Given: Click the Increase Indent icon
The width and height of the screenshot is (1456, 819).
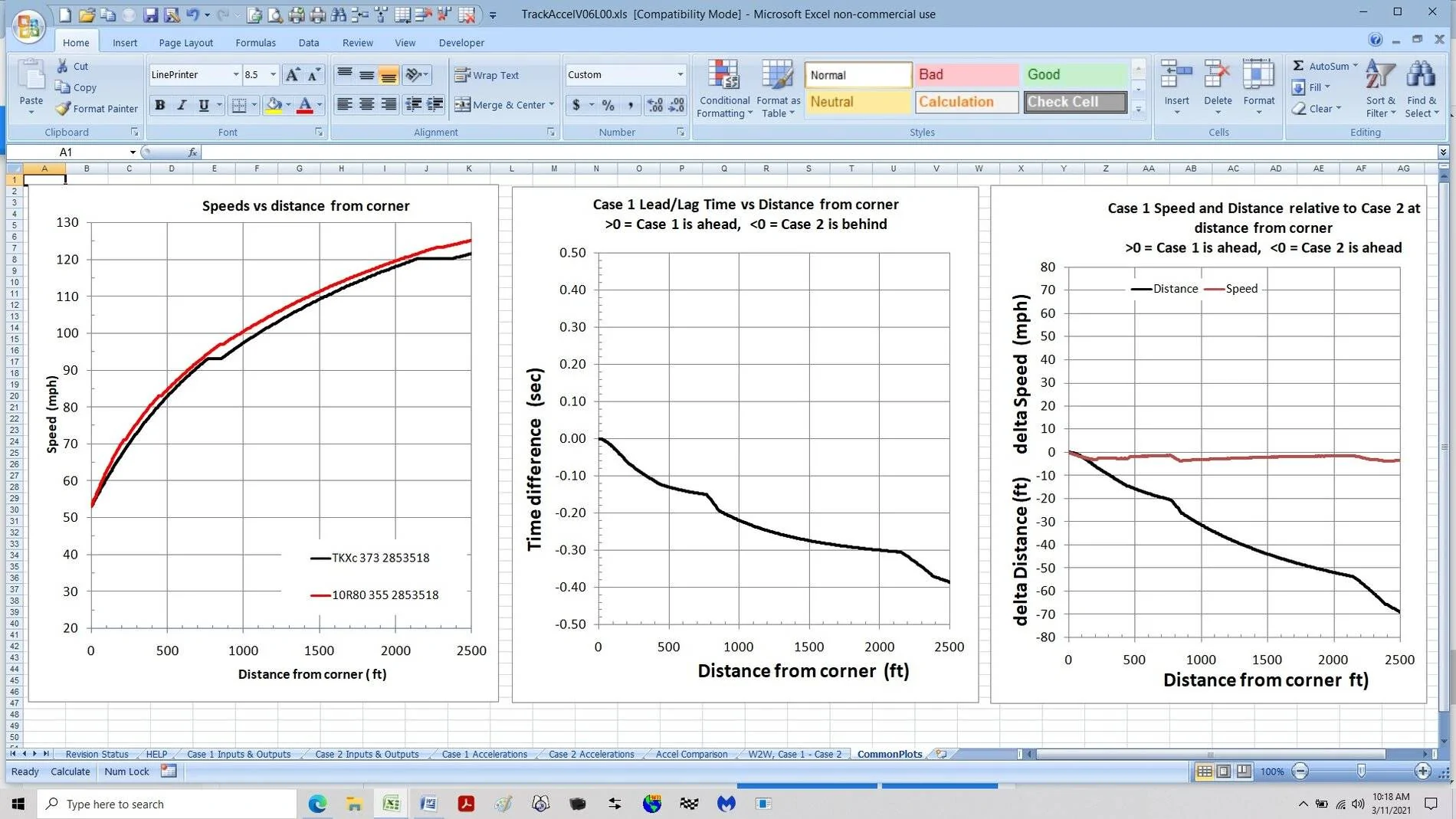Looking at the screenshot, I should (x=435, y=104).
